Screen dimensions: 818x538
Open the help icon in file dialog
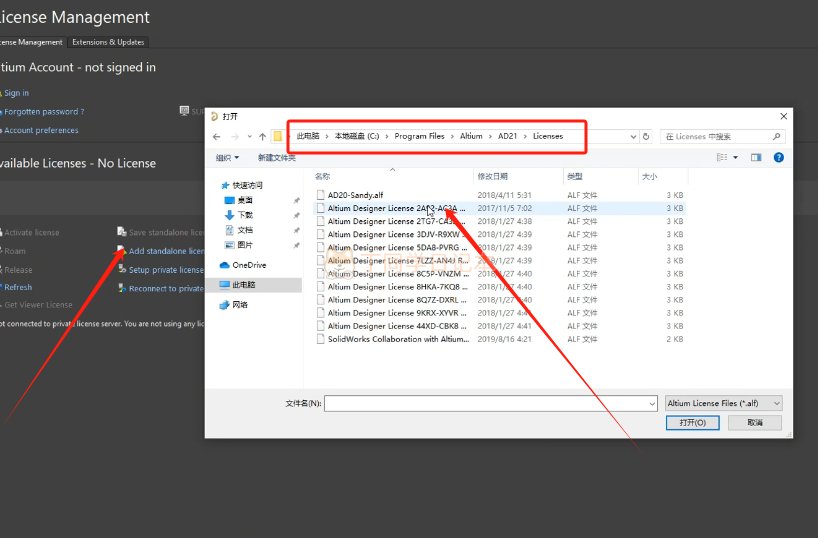click(778, 157)
